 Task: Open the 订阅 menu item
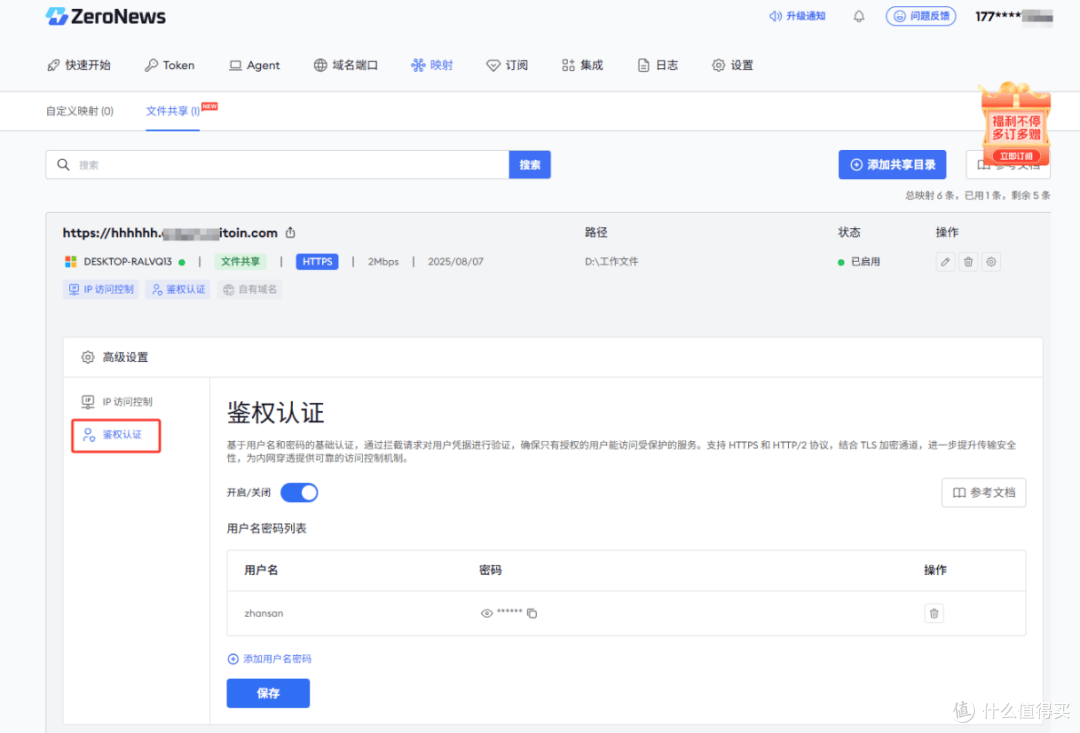click(507, 65)
